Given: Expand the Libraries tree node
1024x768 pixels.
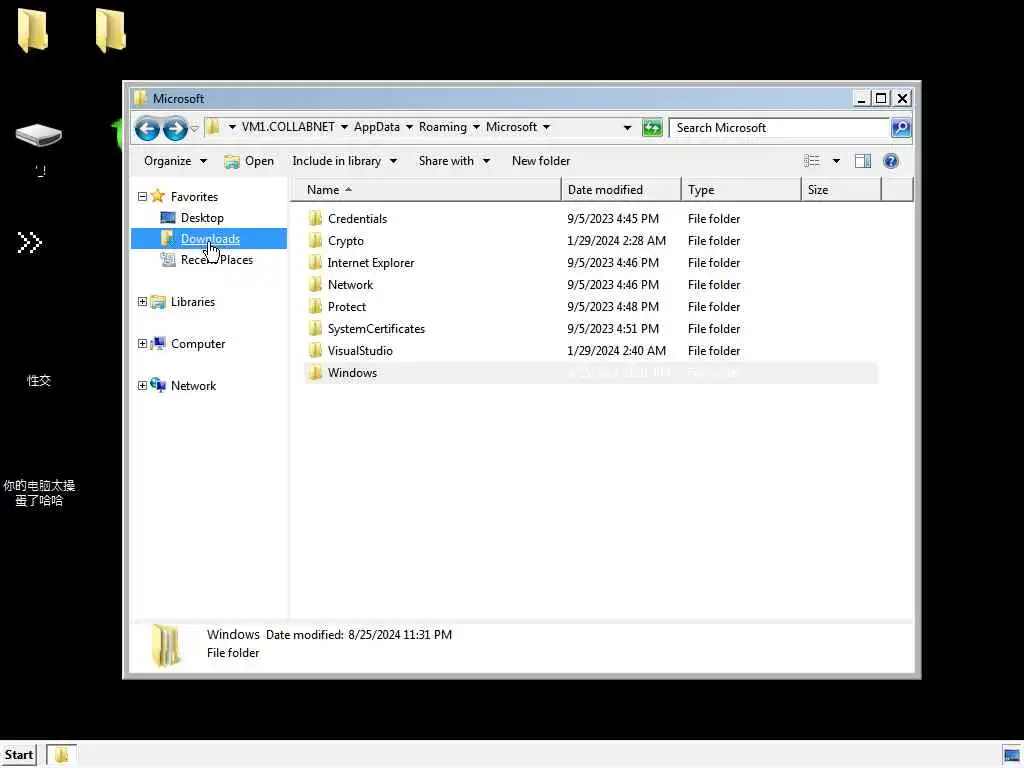Looking at the screenshot, I should pos(142,301).
